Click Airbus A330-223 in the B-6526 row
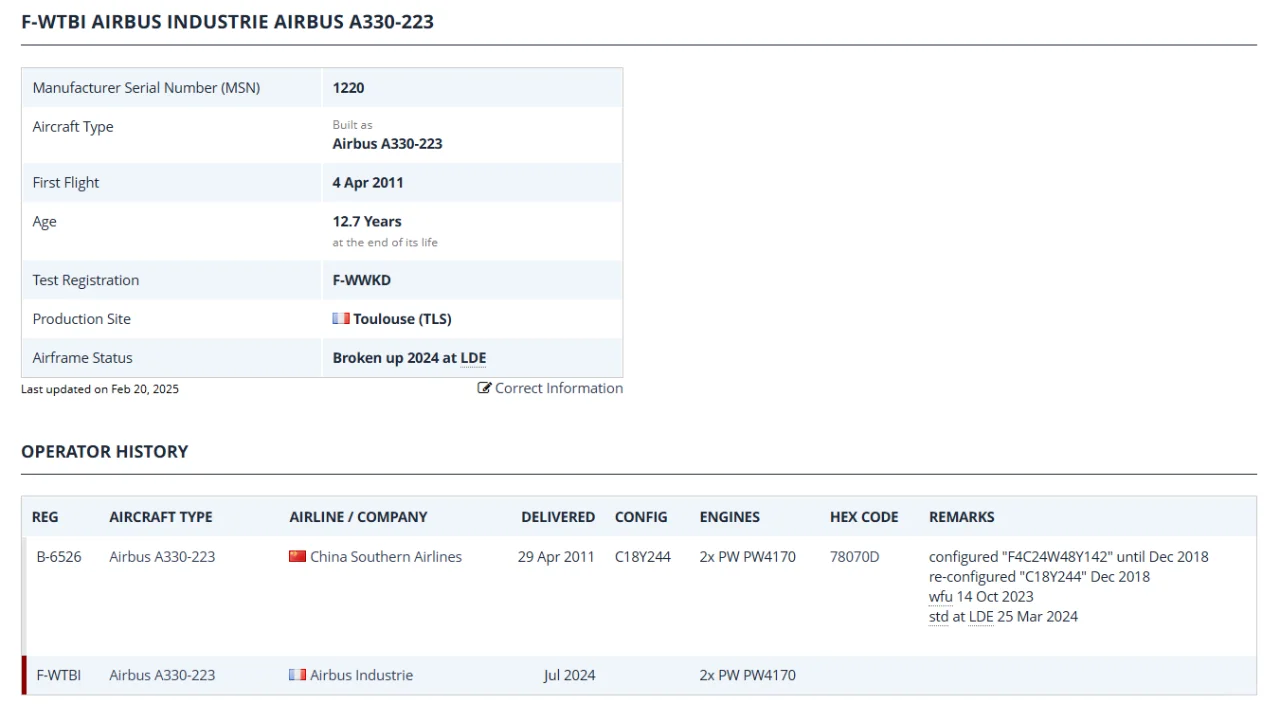1280x716 pixels. [162, 557]
